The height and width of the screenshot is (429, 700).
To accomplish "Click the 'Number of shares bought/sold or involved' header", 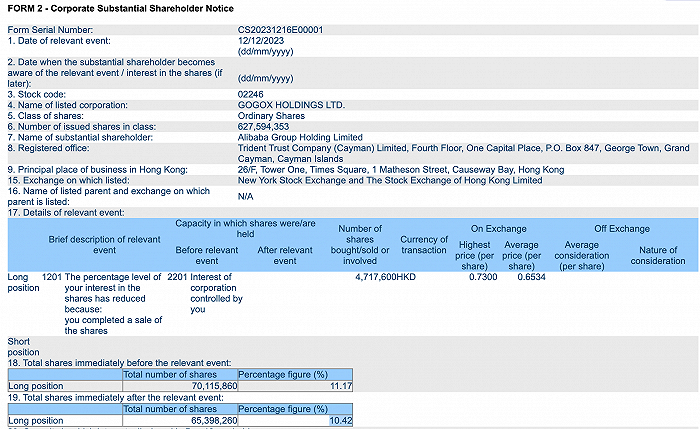I will point(360,245).
